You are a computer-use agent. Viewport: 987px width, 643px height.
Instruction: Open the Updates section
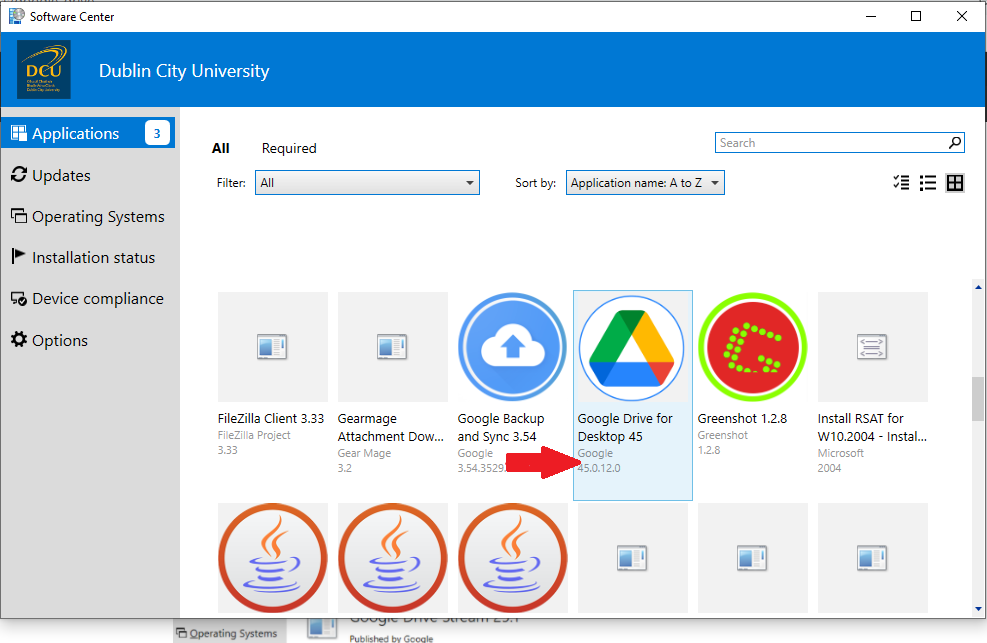(61, 176)
